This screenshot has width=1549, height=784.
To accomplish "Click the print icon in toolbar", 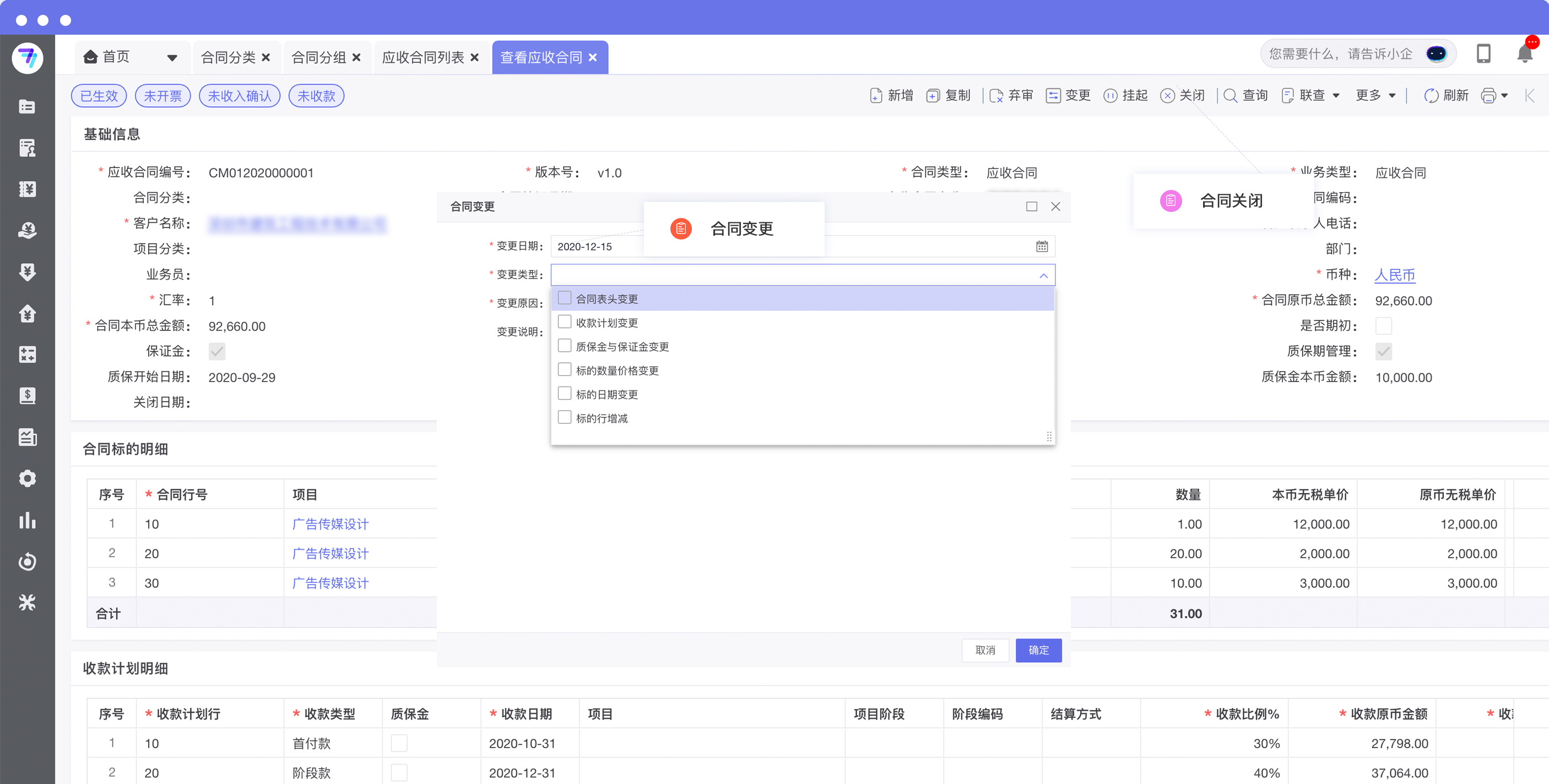I will tap(1488, 96).
